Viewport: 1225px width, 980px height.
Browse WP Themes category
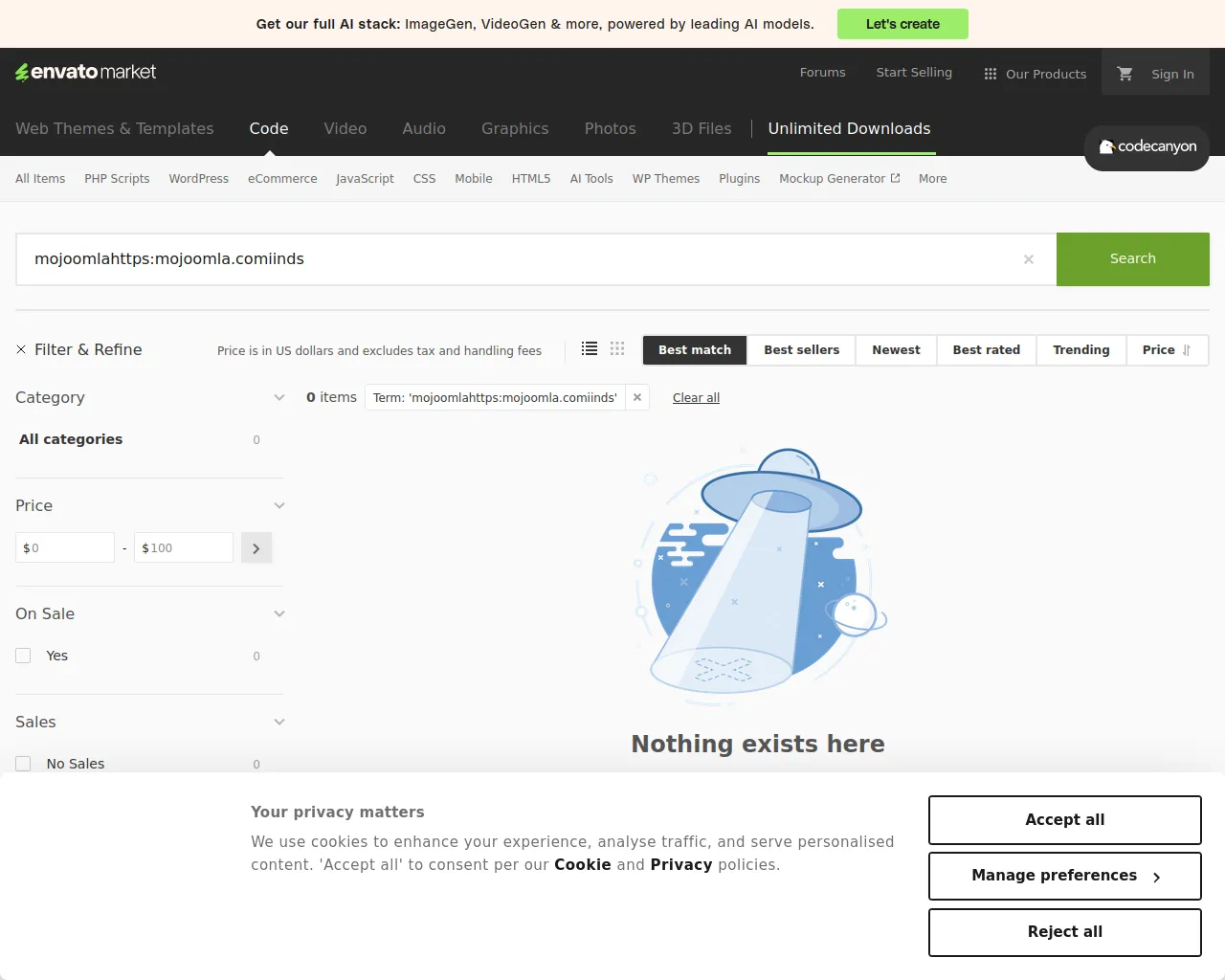[x=666, y=179]
